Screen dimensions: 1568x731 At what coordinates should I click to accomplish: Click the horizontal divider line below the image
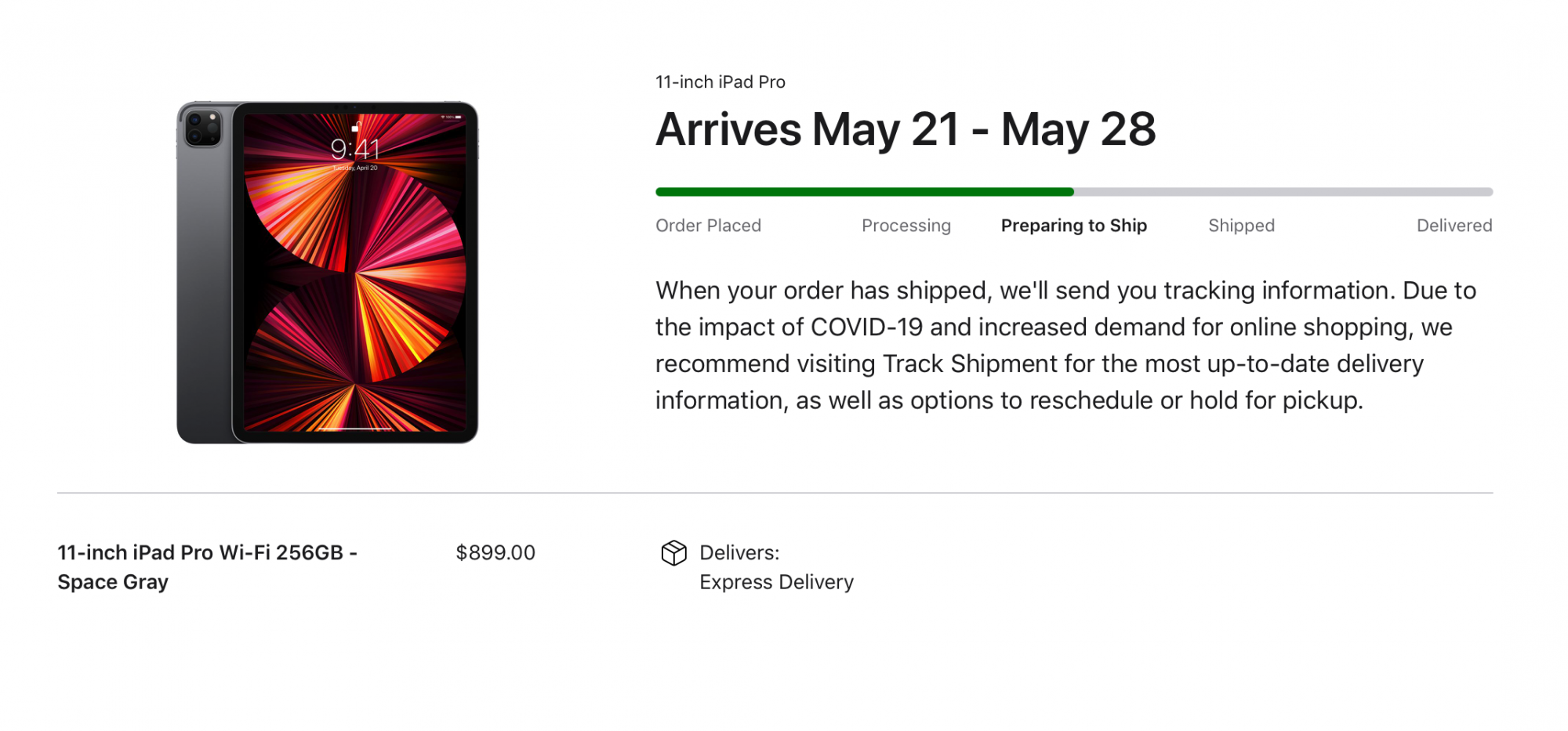775,493
